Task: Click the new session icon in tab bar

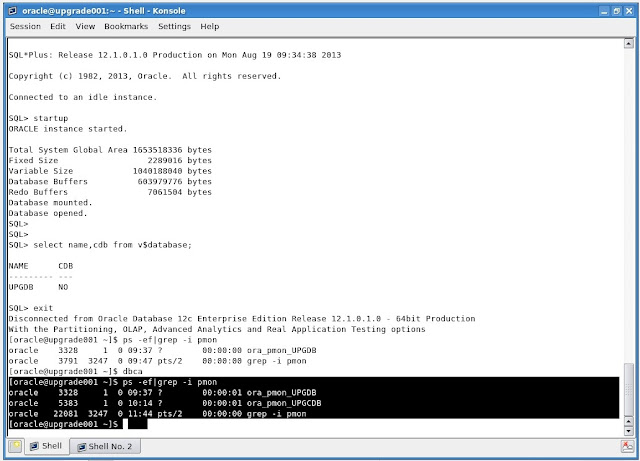Action: (x=15, y=446)
